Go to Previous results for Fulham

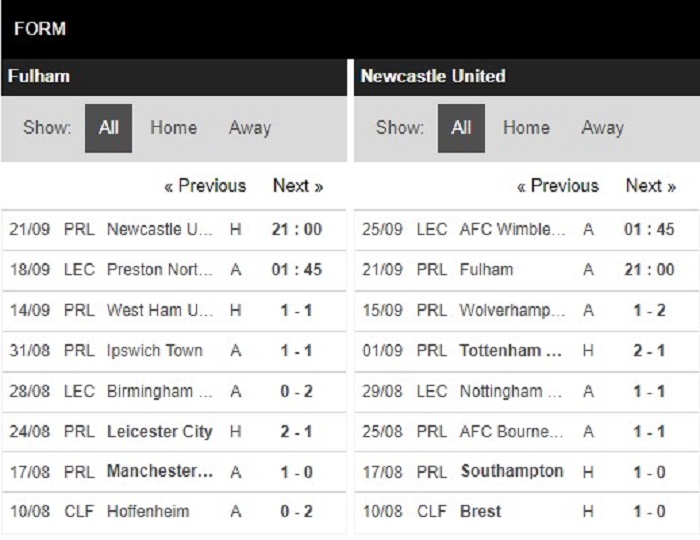coord(205,186)
